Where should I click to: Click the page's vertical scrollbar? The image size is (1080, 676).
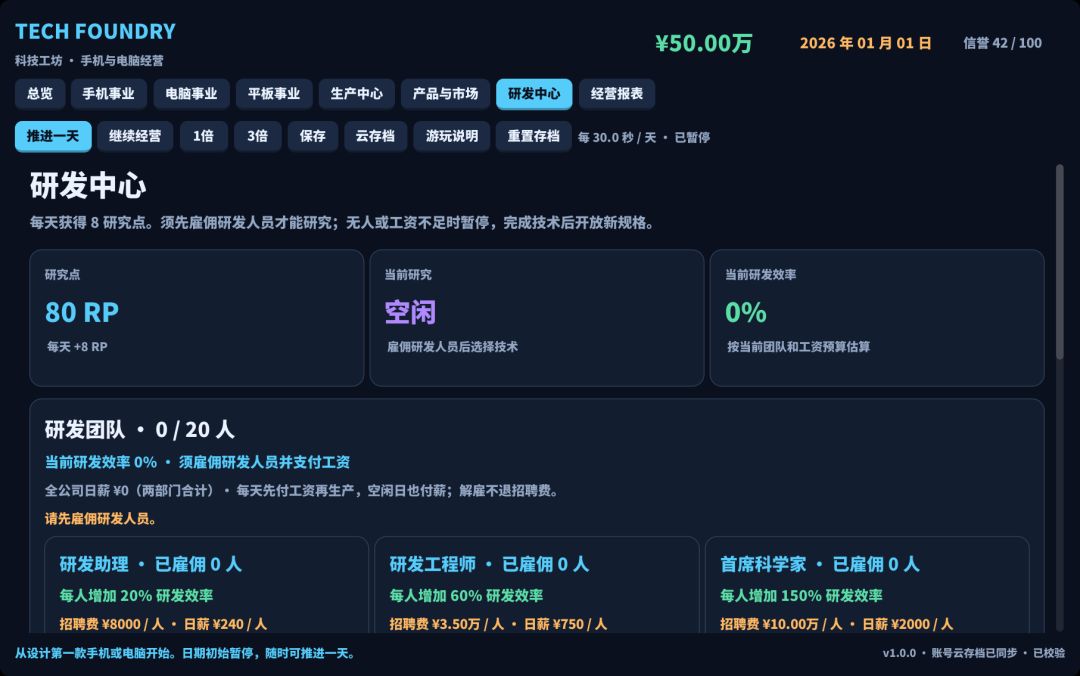pyautogui.click(x=1059, y=262)
